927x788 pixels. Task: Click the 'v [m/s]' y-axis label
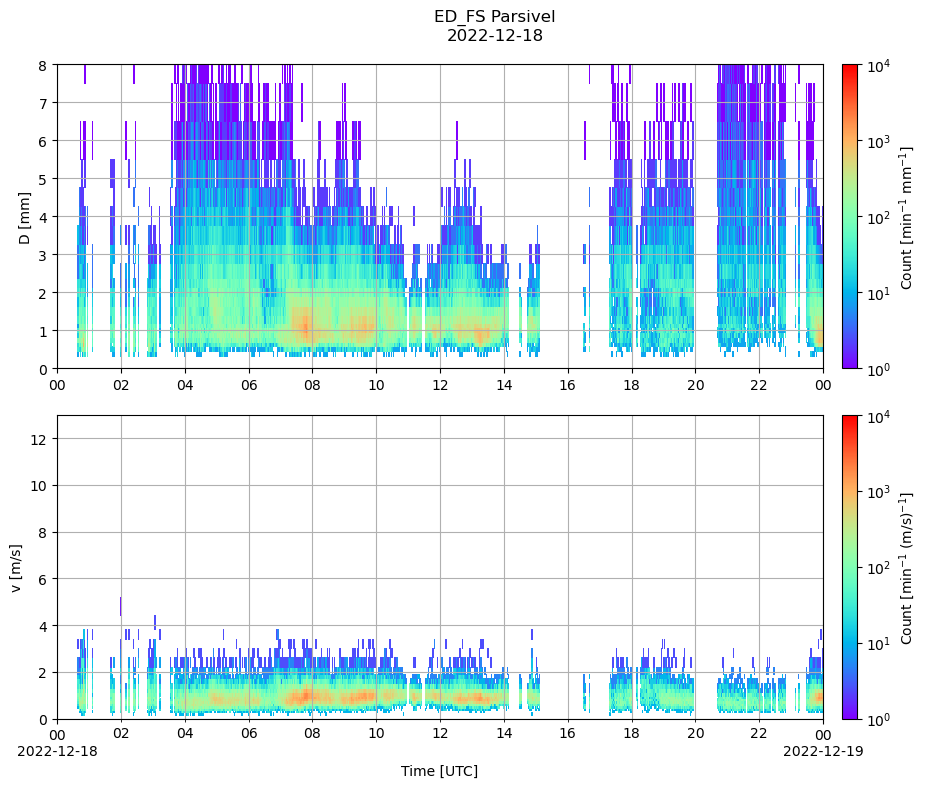(17, 568)
